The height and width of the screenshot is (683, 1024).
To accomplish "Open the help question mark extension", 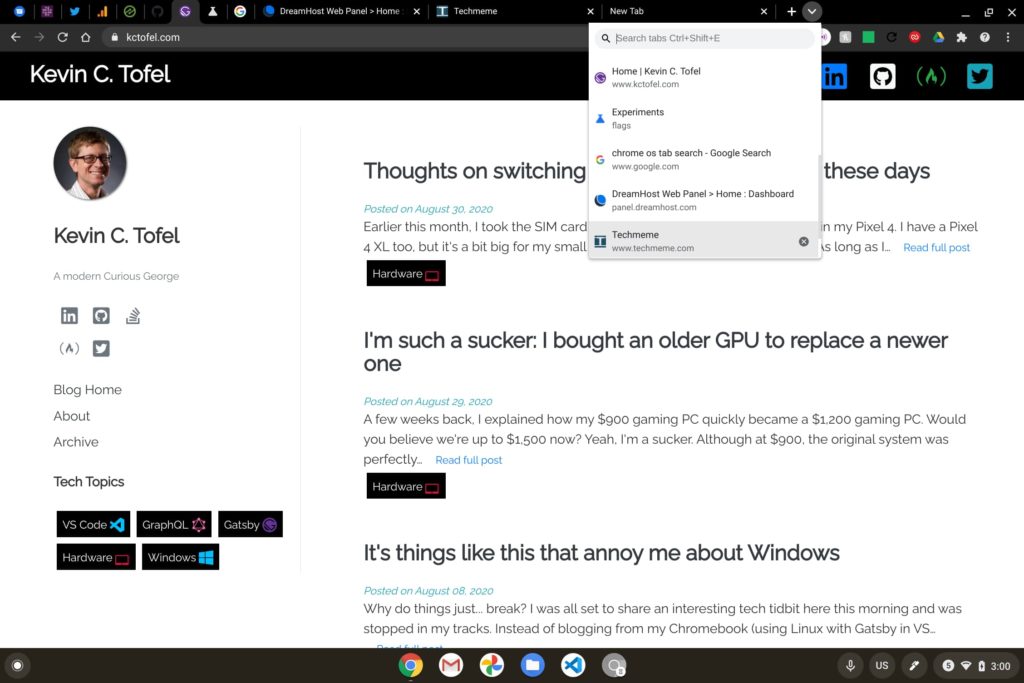I will click(985, 37).
